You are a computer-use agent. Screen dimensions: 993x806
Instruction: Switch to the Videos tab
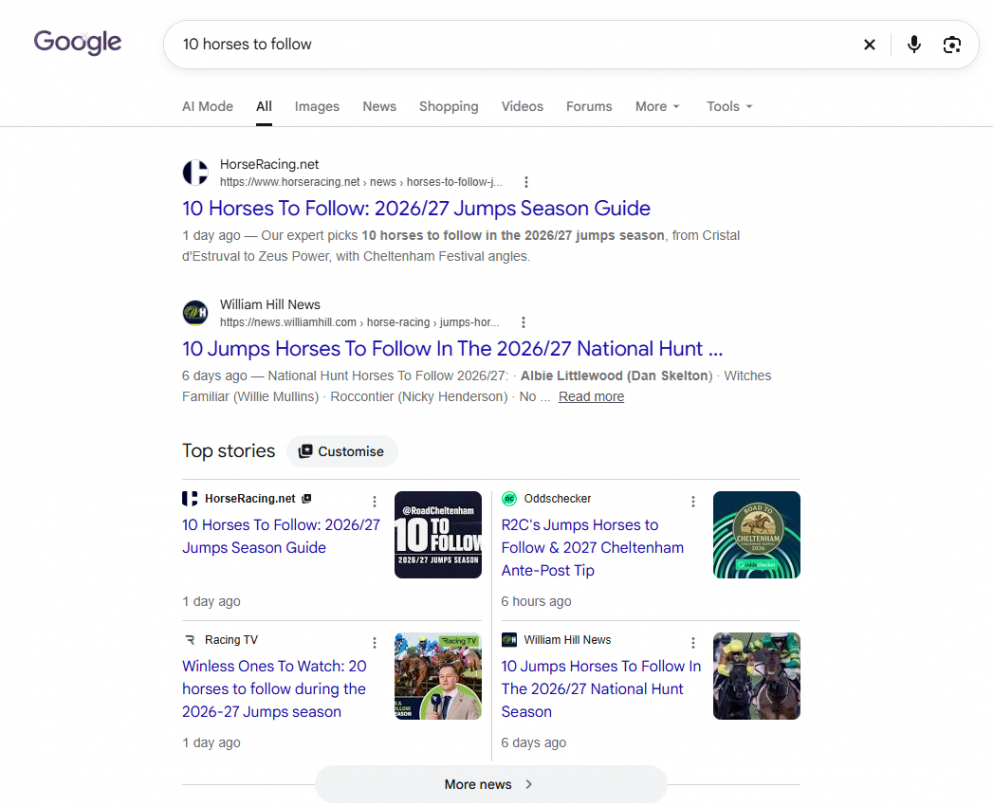522,106
